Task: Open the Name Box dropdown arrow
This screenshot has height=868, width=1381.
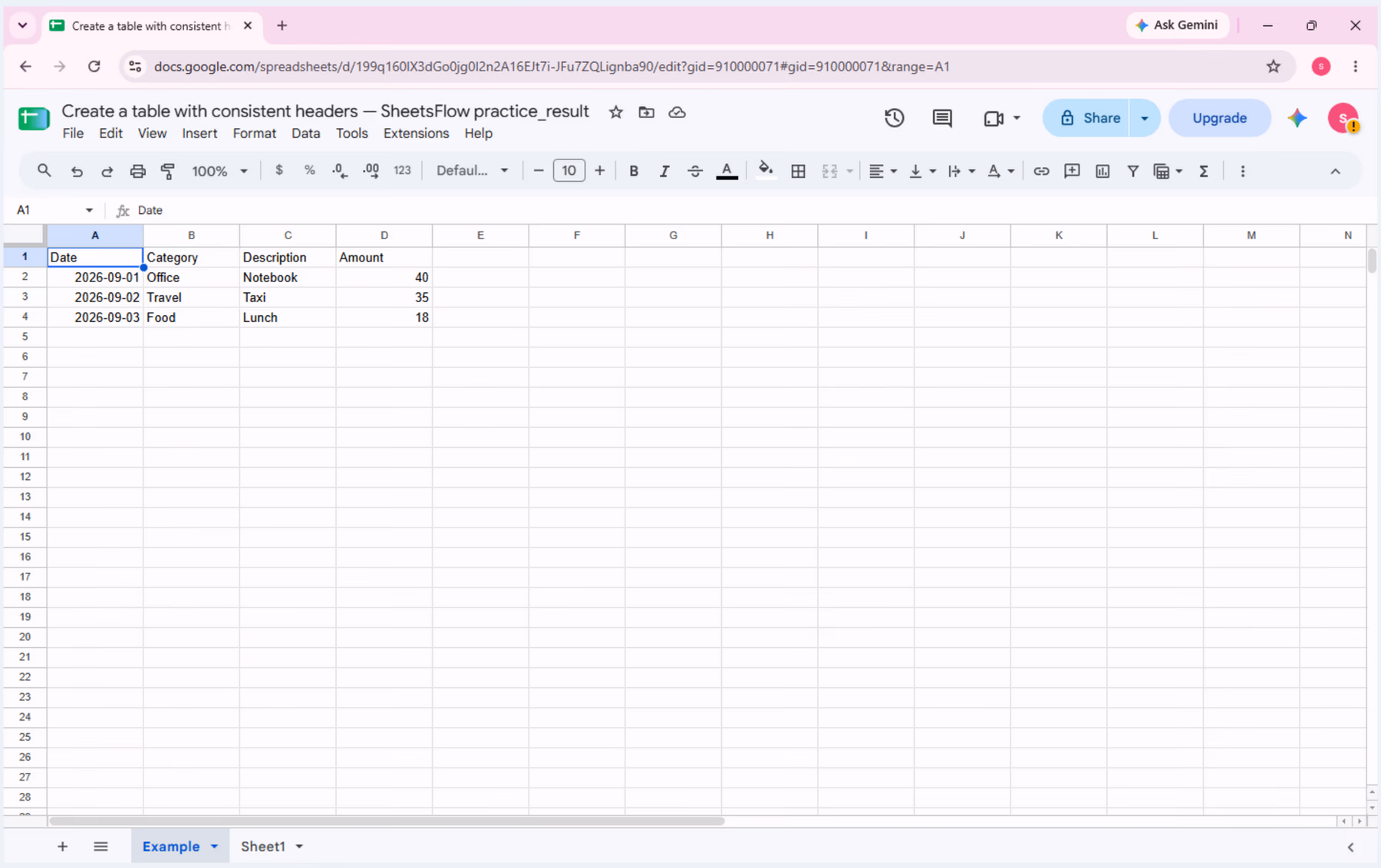Action: tap(89, 210)
